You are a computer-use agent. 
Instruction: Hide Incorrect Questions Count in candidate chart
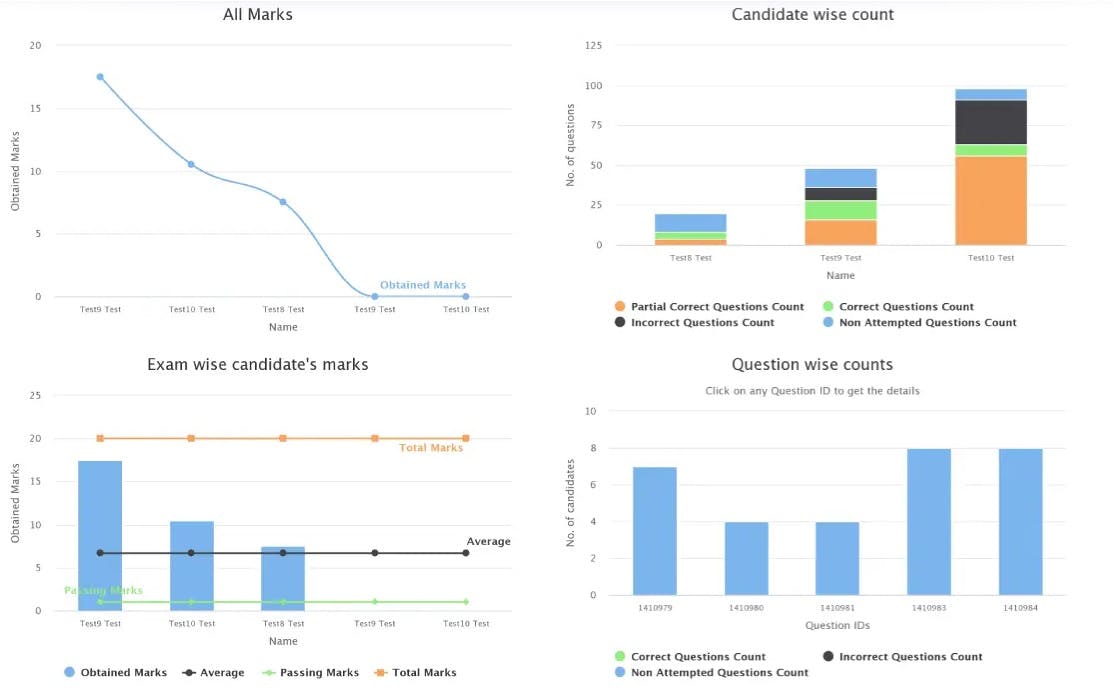(702, 323)
